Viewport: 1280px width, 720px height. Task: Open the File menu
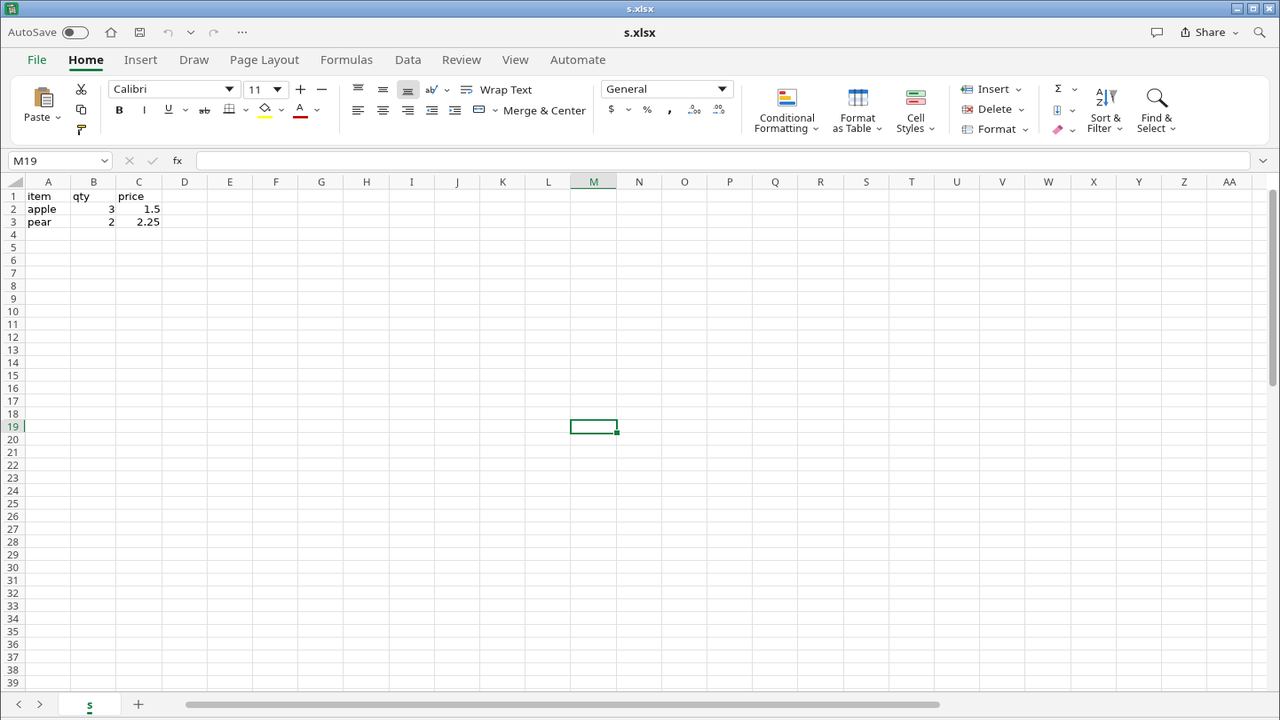37,60
